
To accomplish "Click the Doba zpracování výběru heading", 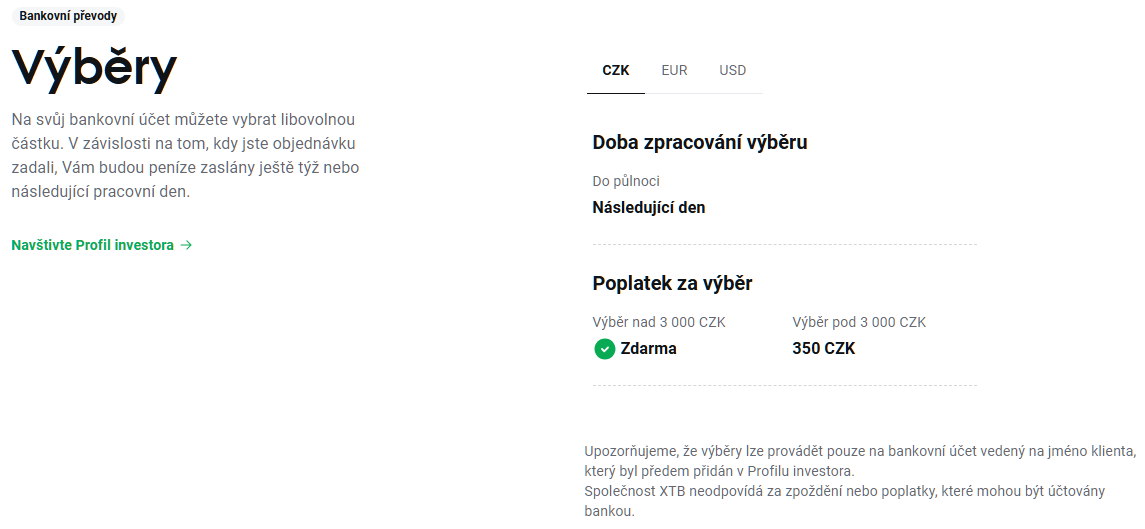I will tap(700, 142).
